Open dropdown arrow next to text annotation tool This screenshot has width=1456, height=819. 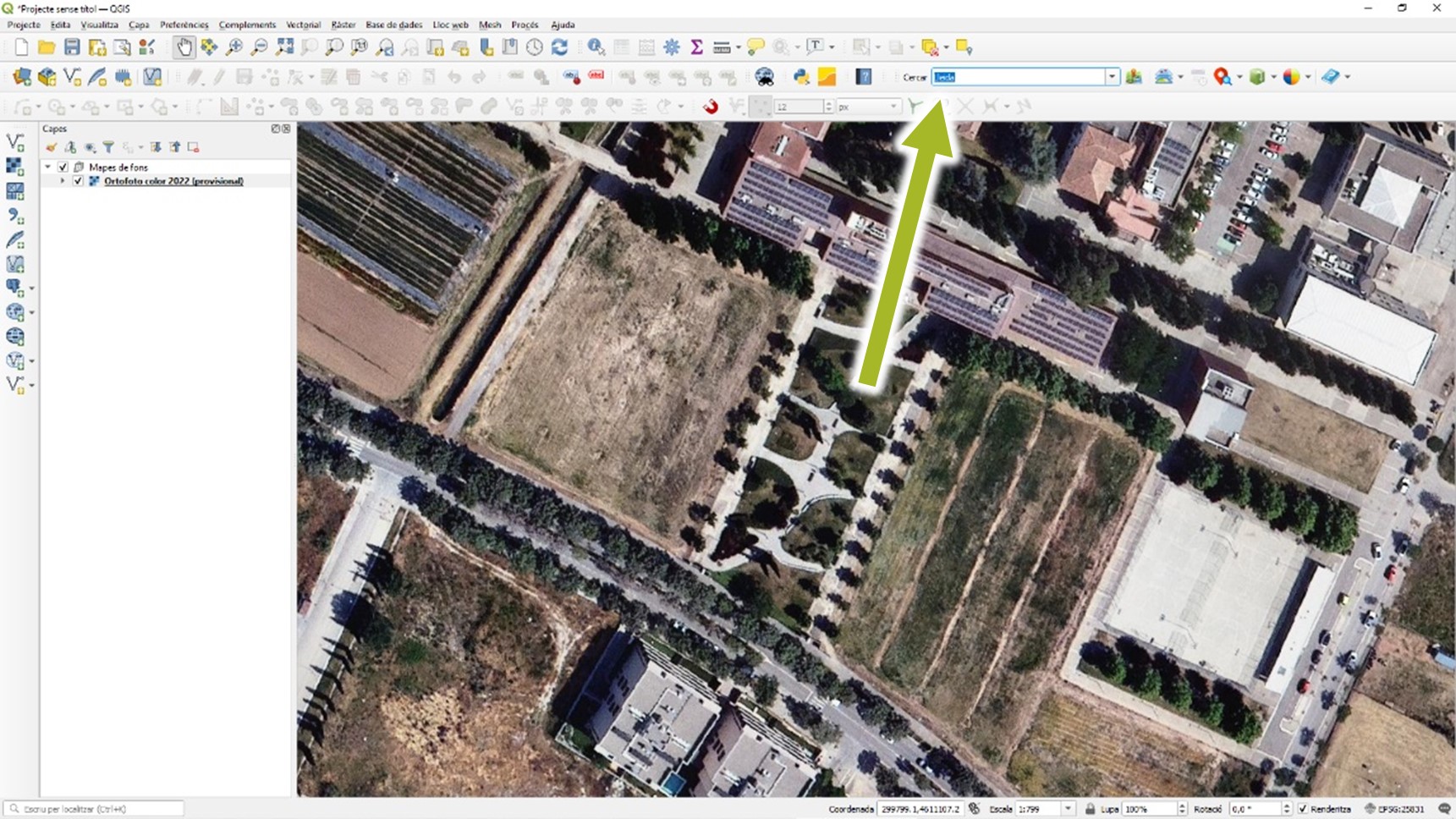(832, 47)
